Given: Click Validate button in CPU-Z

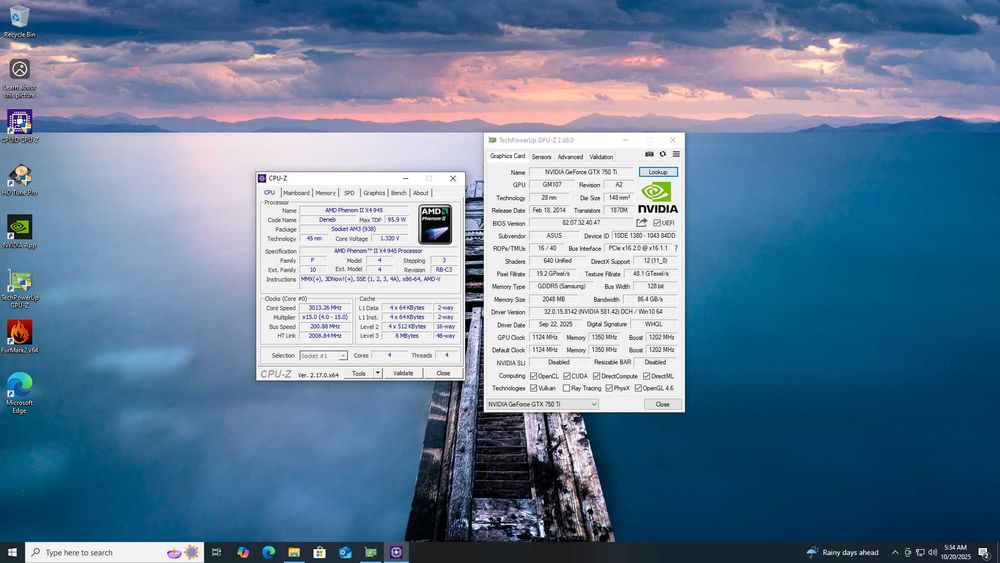Looking at the screenshot, I should pyautogui.click(x=403, y=373).
